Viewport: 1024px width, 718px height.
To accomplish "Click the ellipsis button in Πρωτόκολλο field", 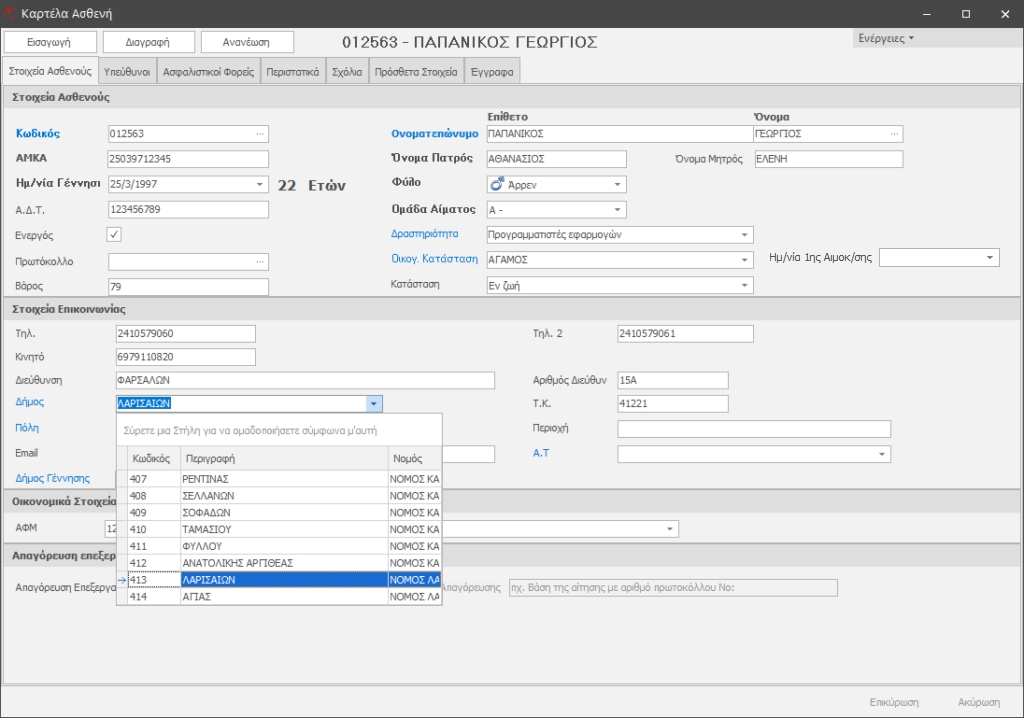I will [261, 262].
